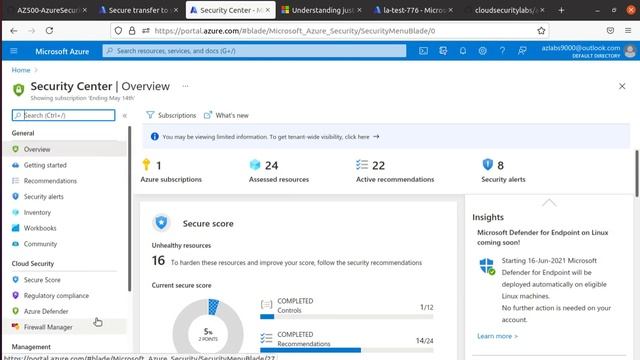
Task: Bookmark this page with star icon
Action: coord(541,31)
